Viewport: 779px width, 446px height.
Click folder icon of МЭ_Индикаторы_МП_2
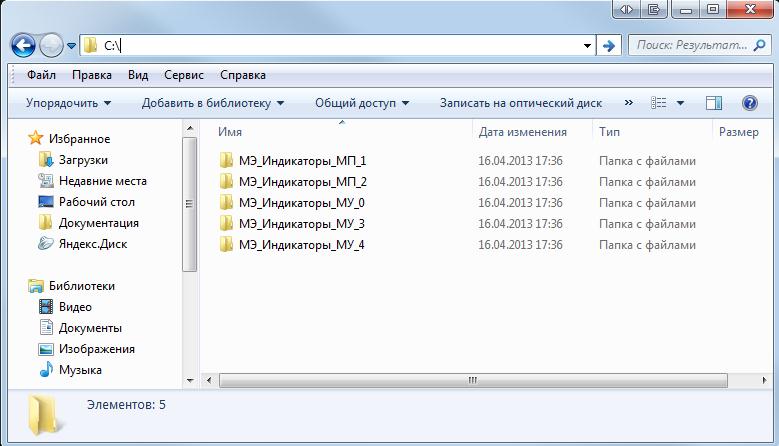(x=226, y=181)
